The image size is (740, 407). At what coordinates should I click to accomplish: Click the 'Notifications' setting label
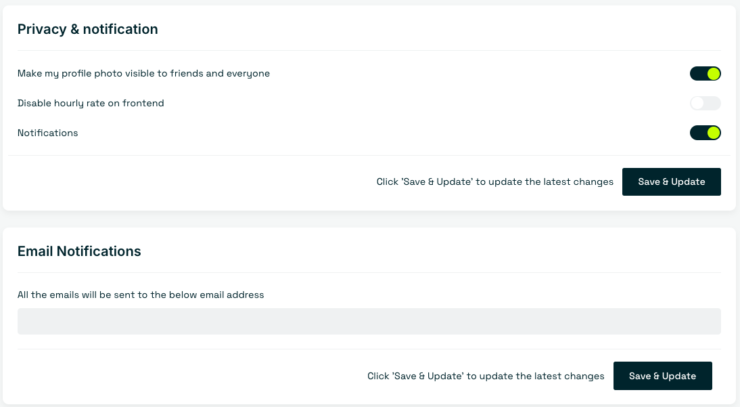[48, 133]
